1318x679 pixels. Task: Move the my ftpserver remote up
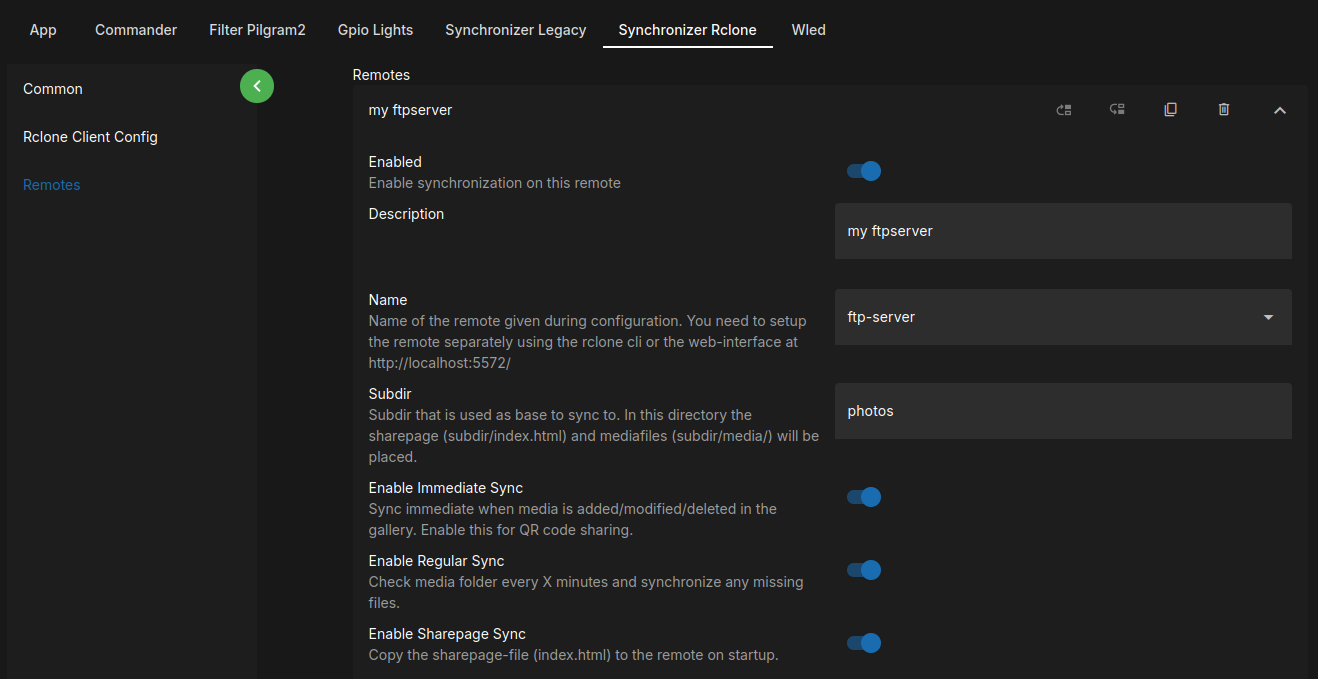pos(1064,109)
